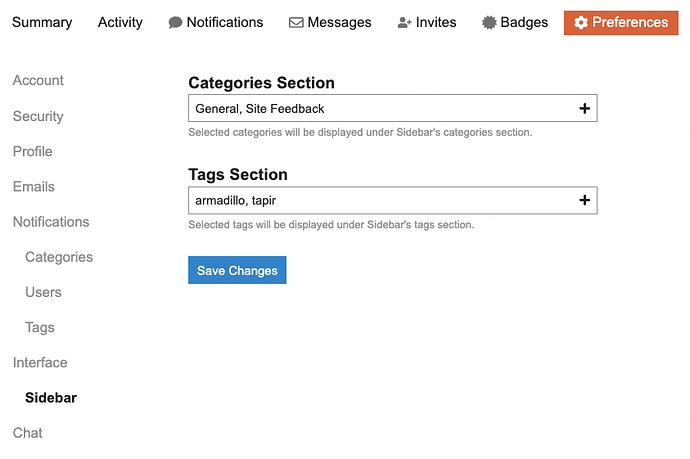The height and width of the screenshot is (459, 690).
Task: Open Chat preferences
Action: (28, 433)
